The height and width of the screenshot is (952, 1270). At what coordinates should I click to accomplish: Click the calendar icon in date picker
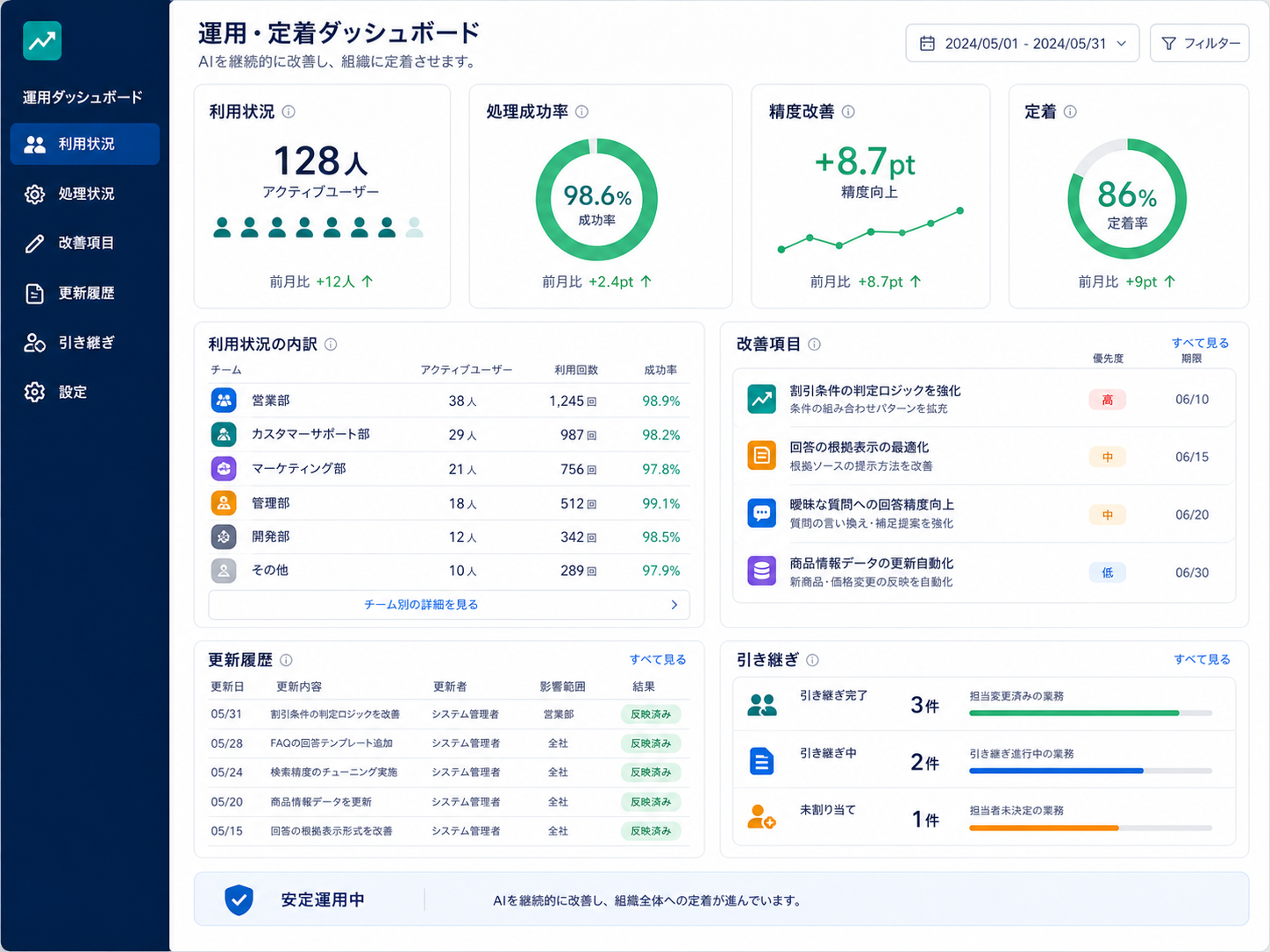[927, 43]
